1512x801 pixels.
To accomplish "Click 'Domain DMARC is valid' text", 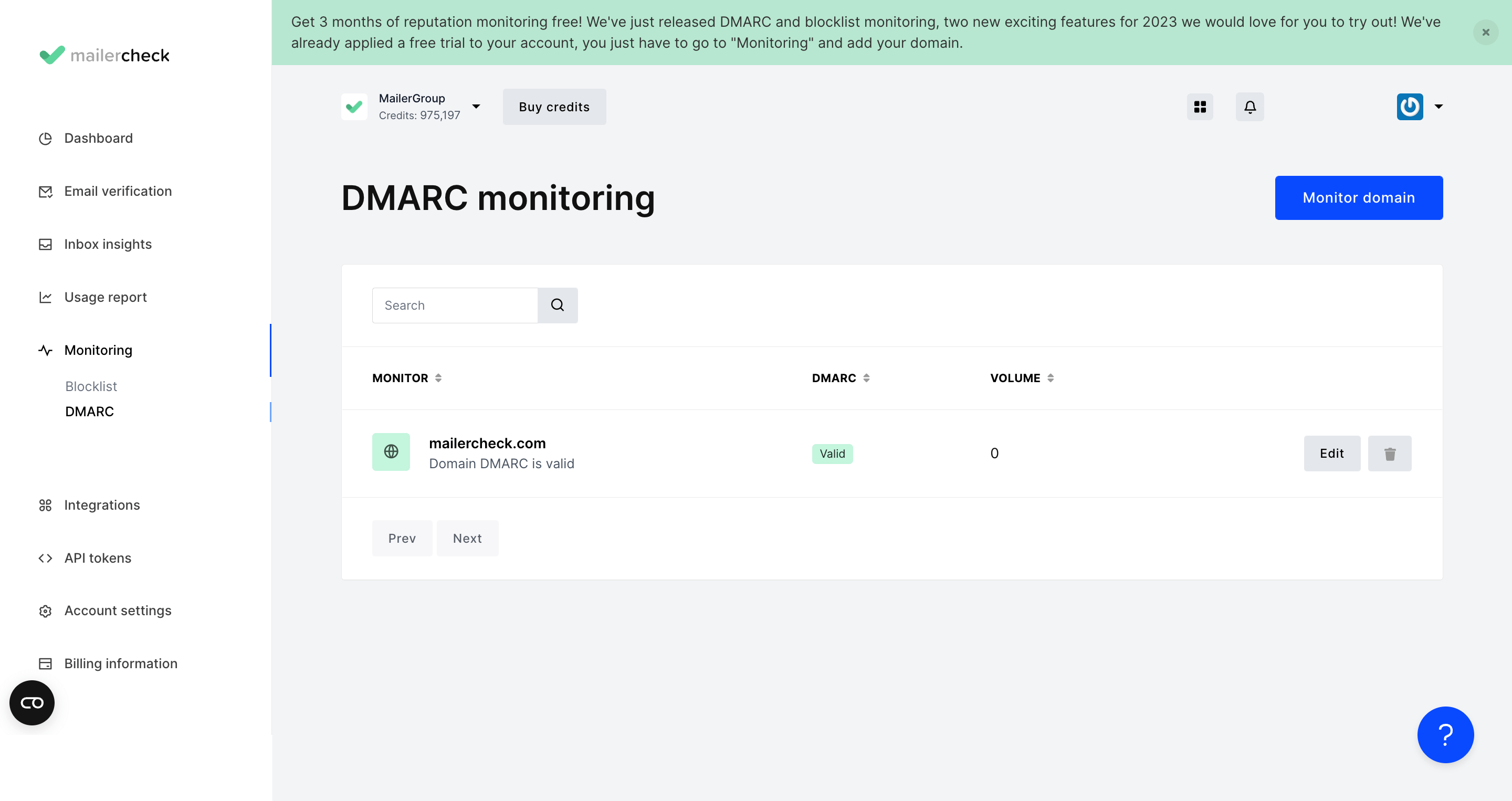I will [502, 463].
